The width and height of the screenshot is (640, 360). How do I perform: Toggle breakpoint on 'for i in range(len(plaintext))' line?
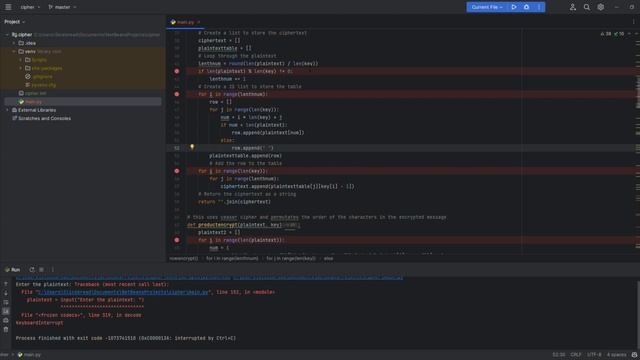click(x=177, y=240)
